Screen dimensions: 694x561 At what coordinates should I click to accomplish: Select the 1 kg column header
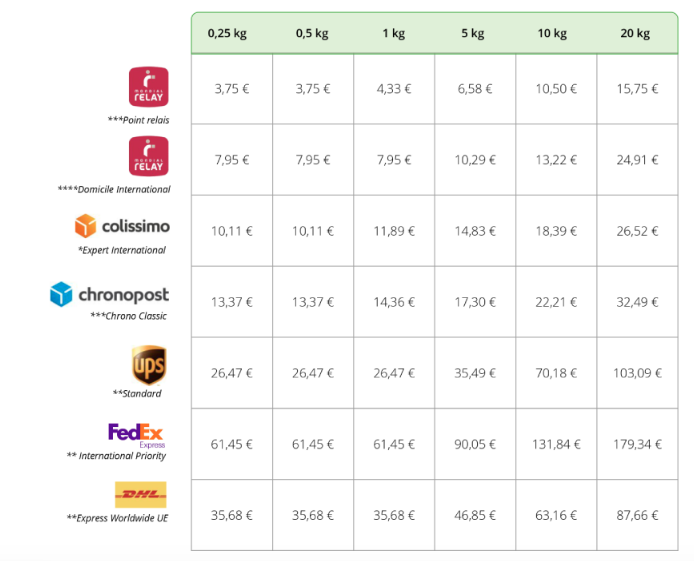pos(394,33)
